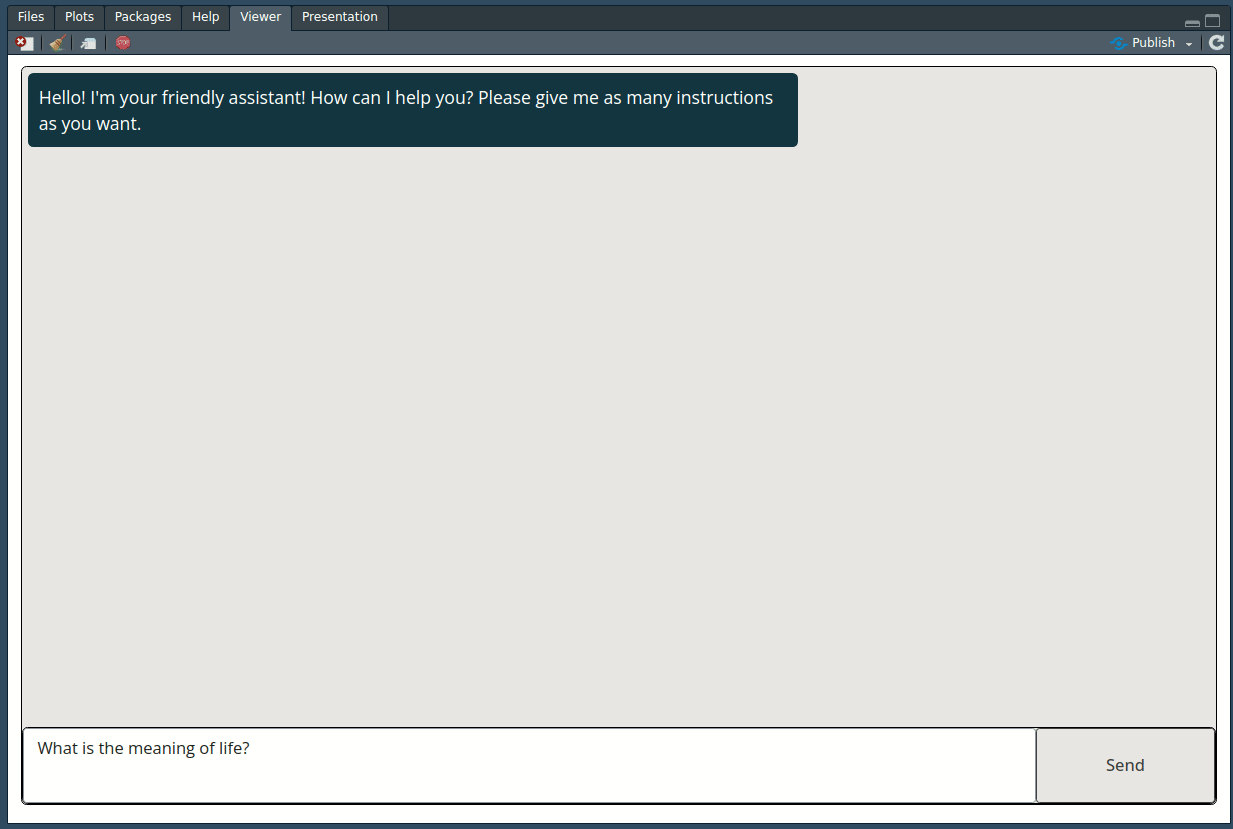Minimize the viewer pane
The height and width of the screenshot is (829, 1233).
(x=1192, y=22)
